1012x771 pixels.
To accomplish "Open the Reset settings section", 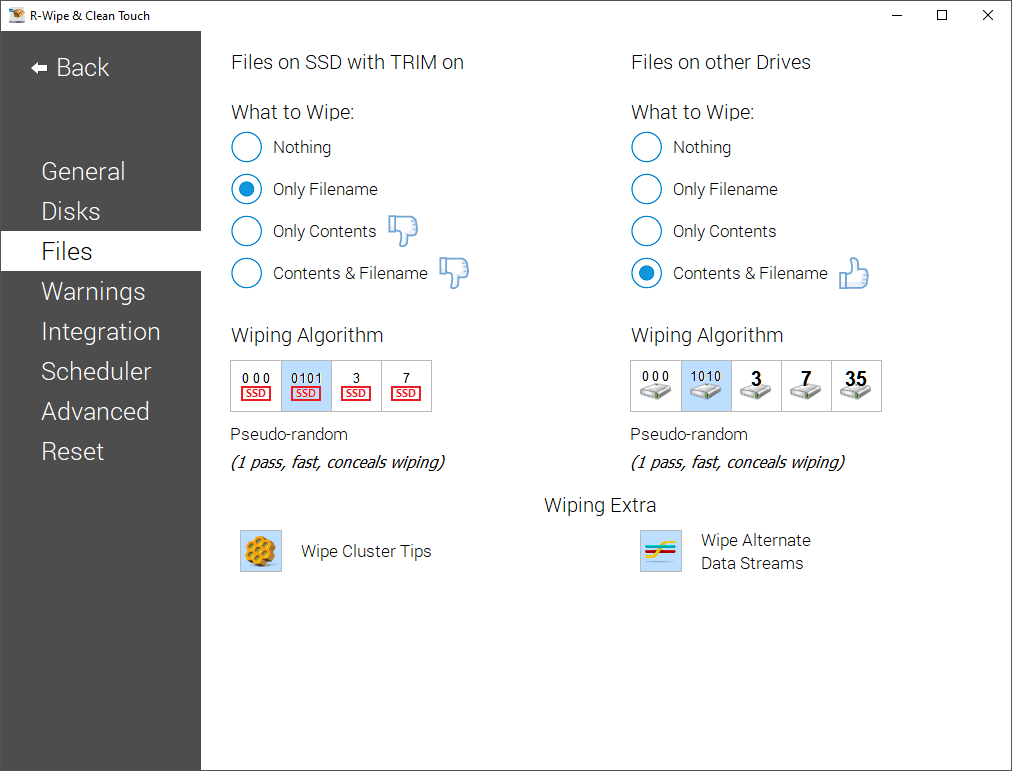I will click(101, 452).
